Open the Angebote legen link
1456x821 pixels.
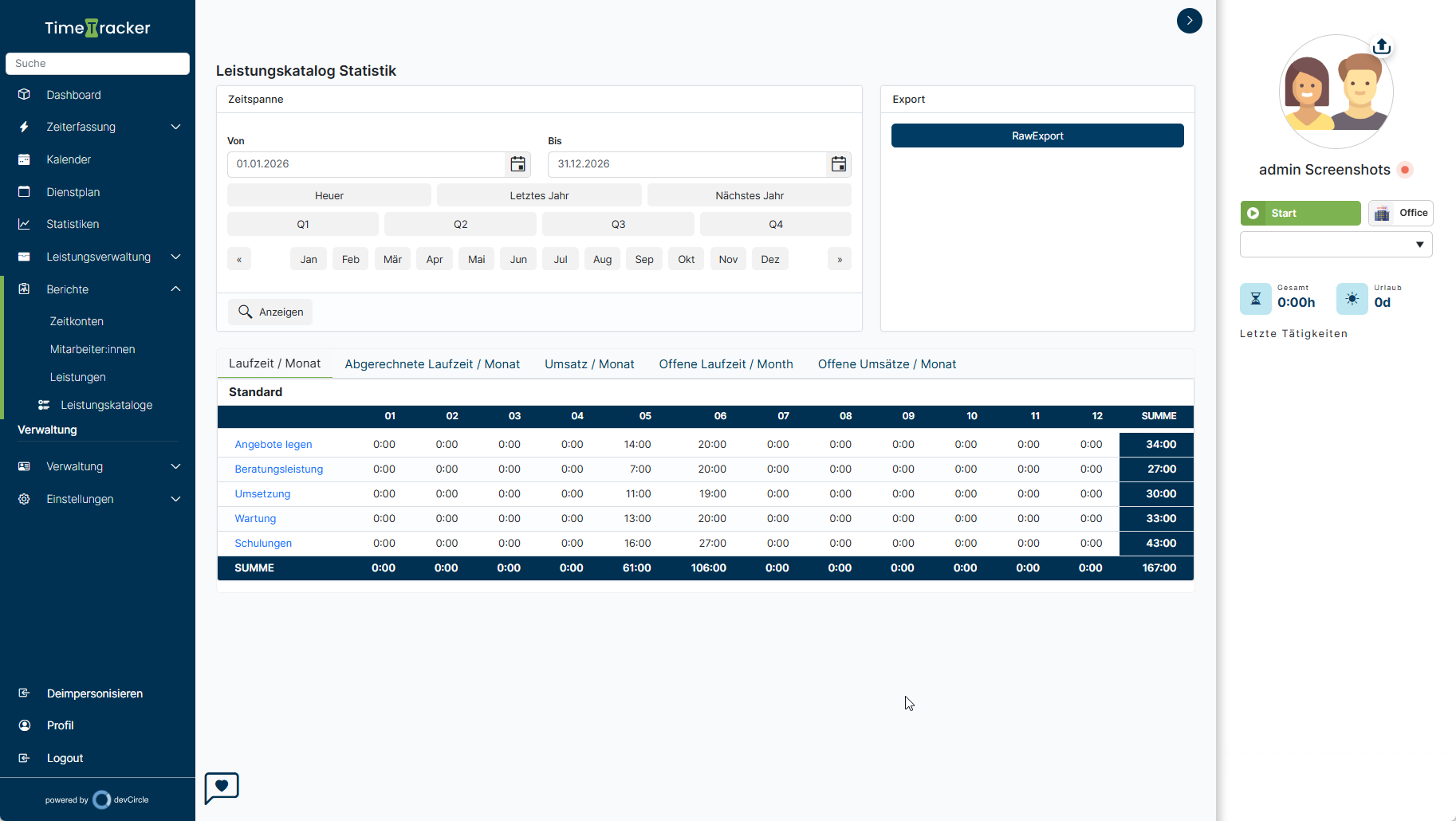click(x=273, y=445)
